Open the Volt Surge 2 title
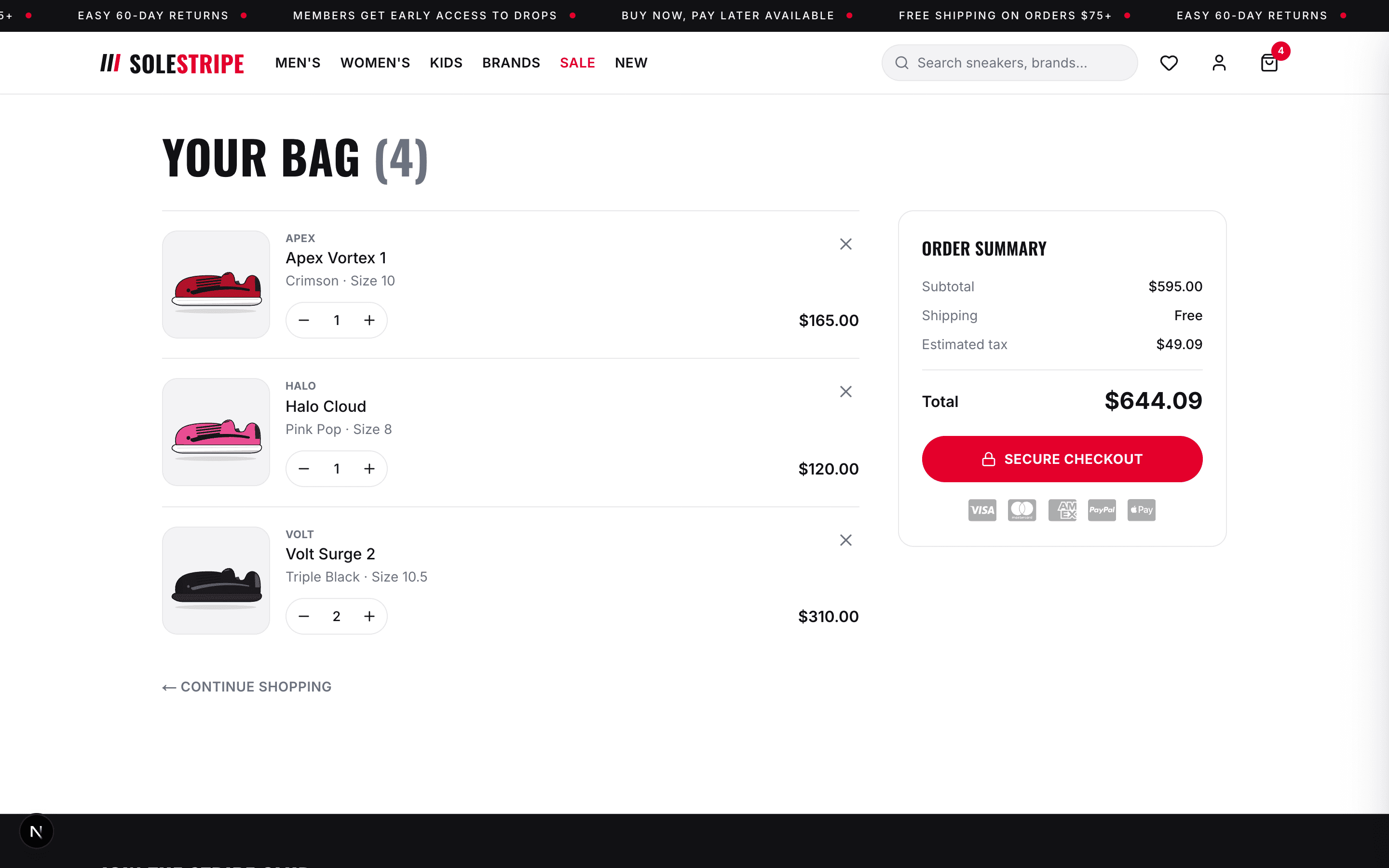The width and height of the screenshot is (1389, 868). (330, 554)
